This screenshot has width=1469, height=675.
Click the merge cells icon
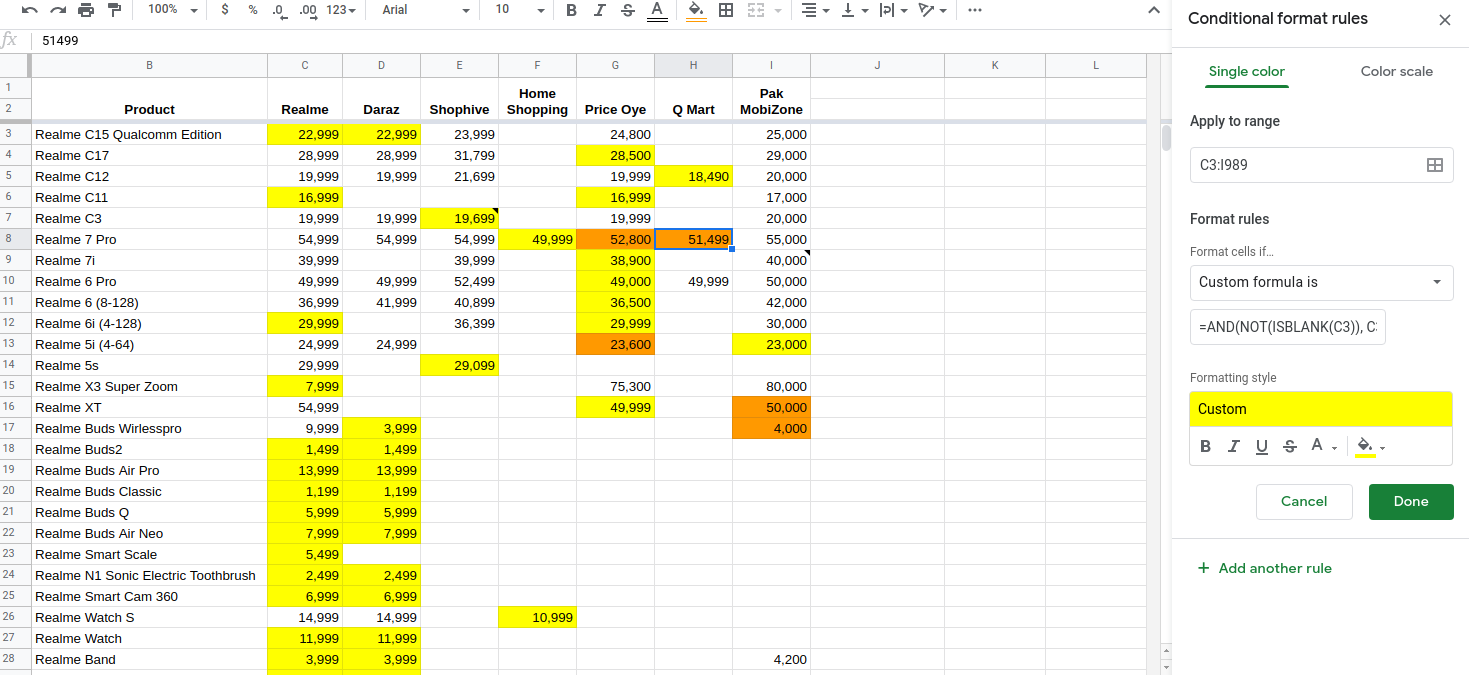757,11
